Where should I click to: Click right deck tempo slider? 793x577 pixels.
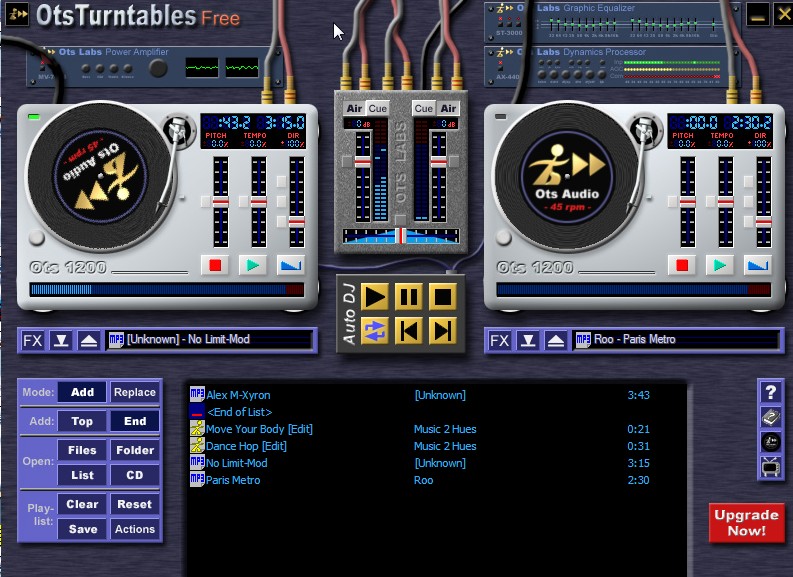(x=725, y=202)
